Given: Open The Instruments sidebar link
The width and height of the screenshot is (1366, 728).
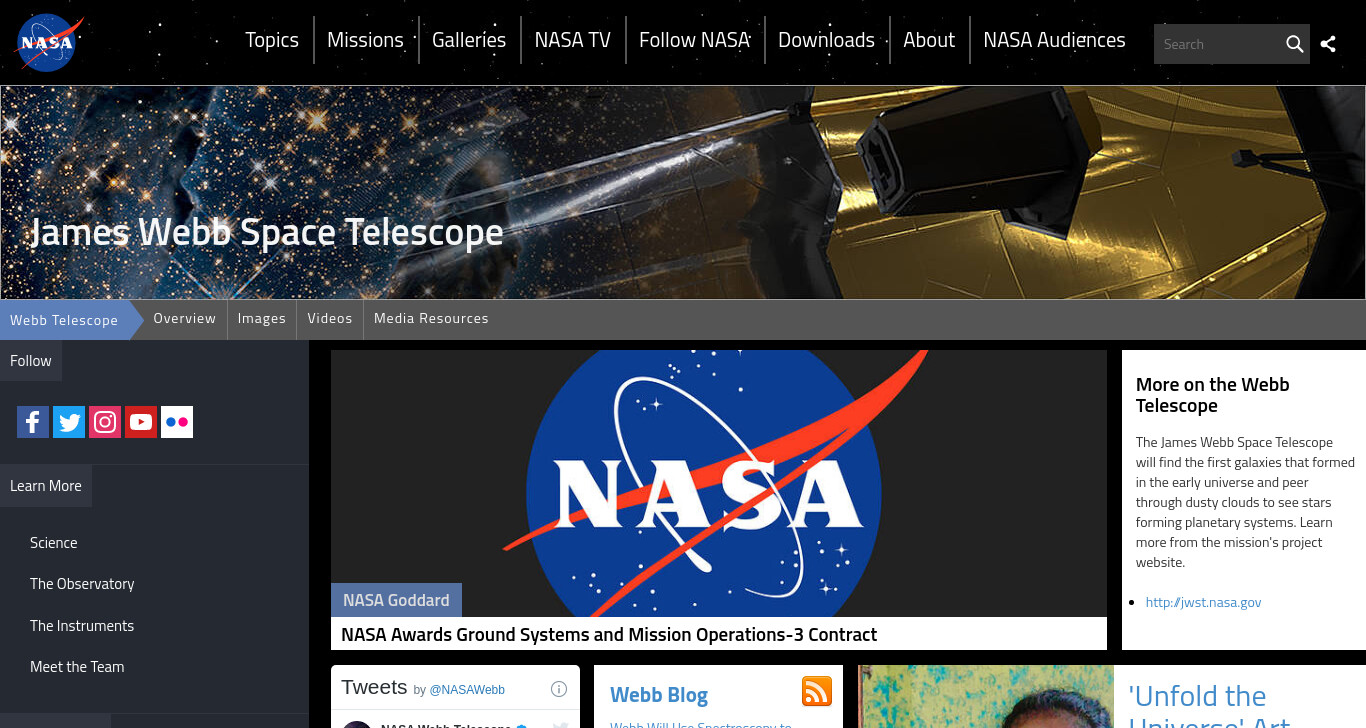Looking at the screenshot, I should click(x=82, y=626).
